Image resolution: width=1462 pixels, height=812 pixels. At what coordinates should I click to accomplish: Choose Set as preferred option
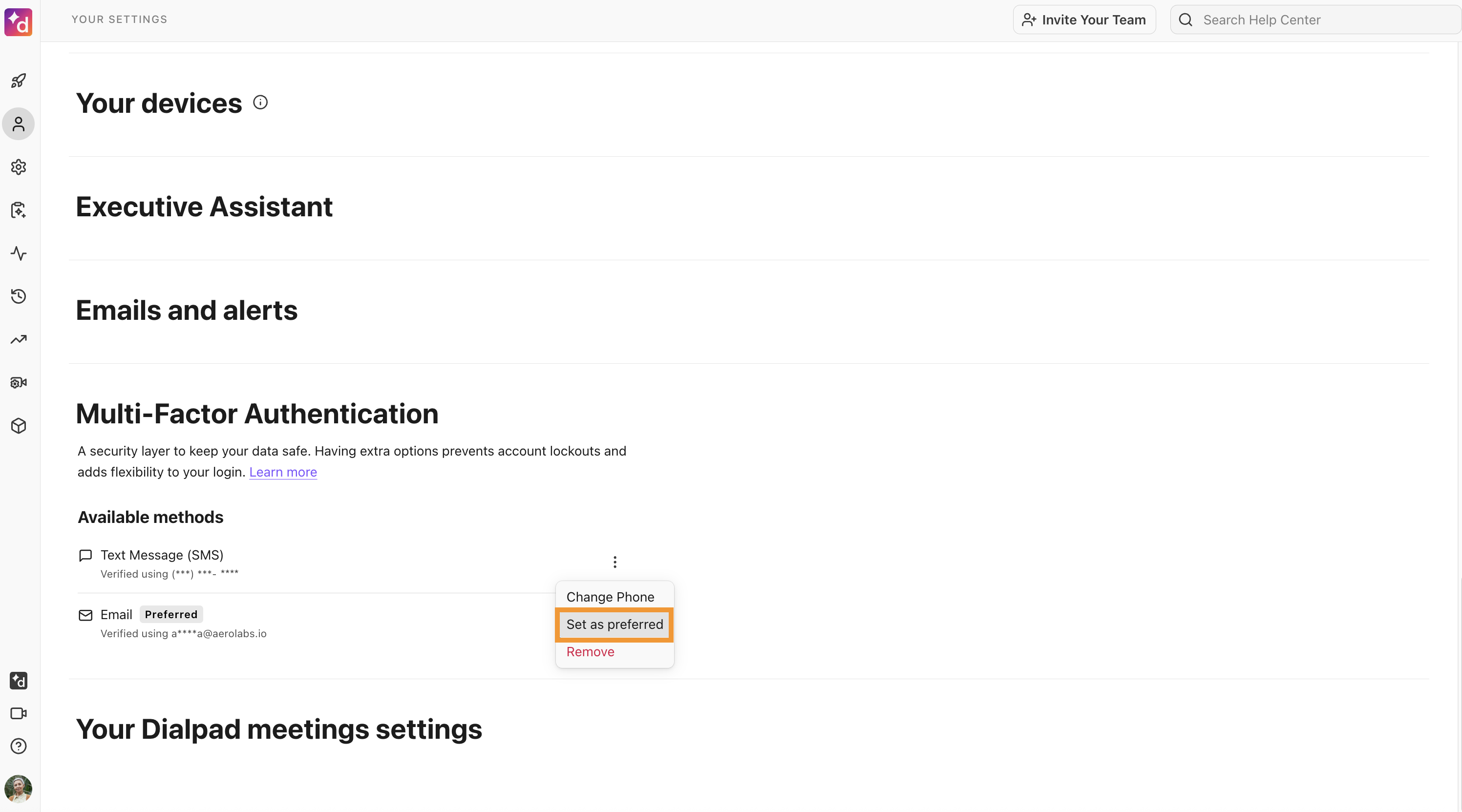614,624
